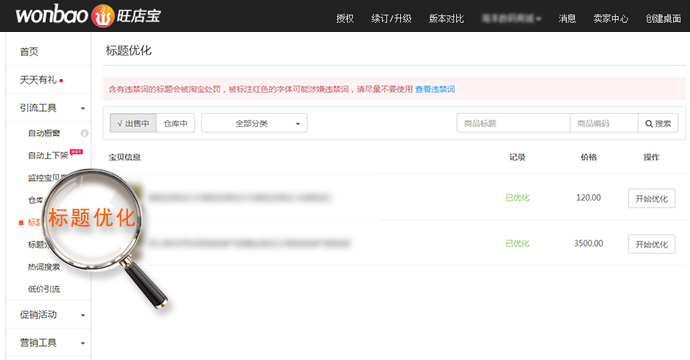
Task: Click 开始优化 for the 3500.00 item
Action: tap(651, 244)
